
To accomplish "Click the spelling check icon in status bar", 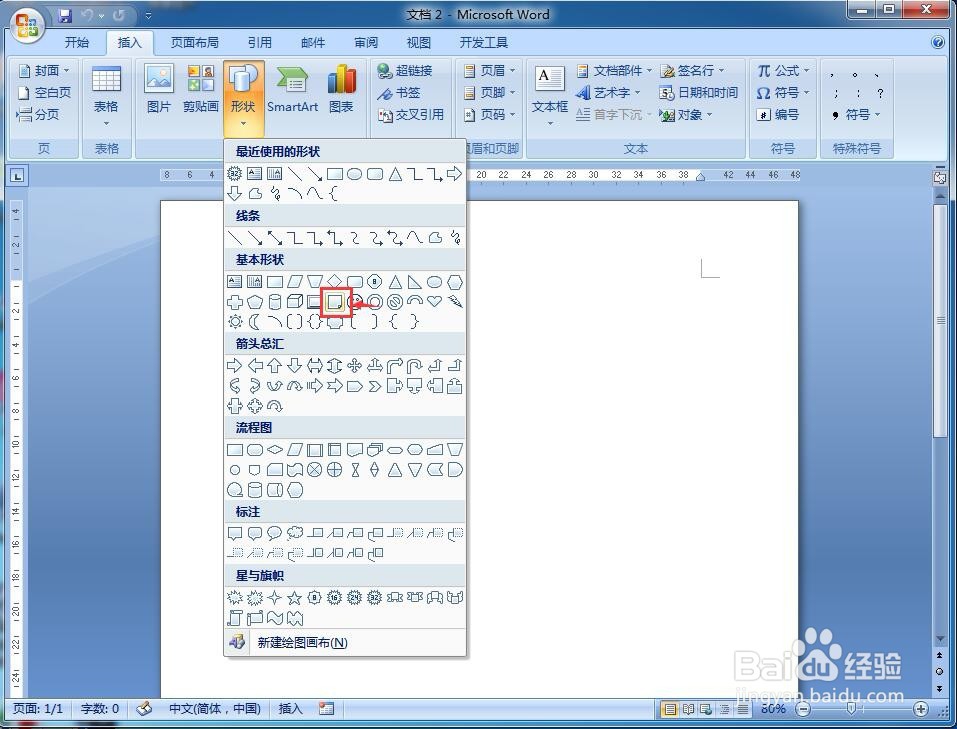I will pyautogui.click(x=144, y=708).
